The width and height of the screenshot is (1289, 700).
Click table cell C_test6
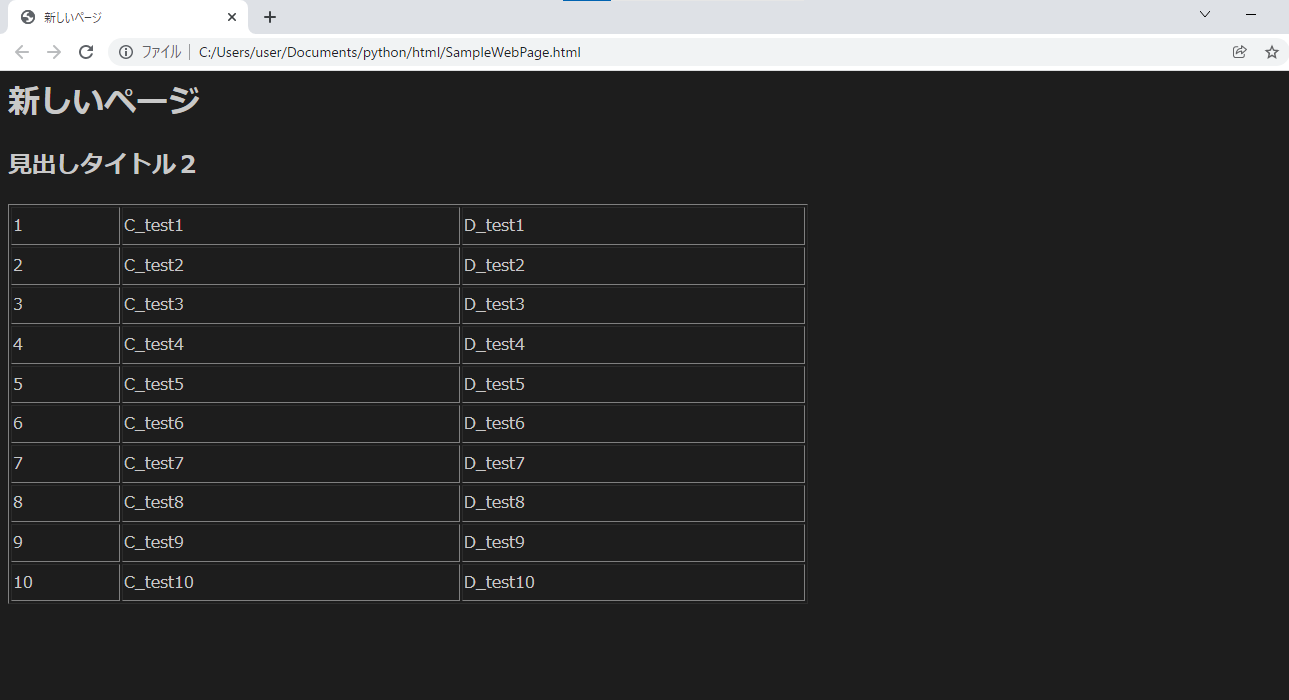[x=290, y=423]
